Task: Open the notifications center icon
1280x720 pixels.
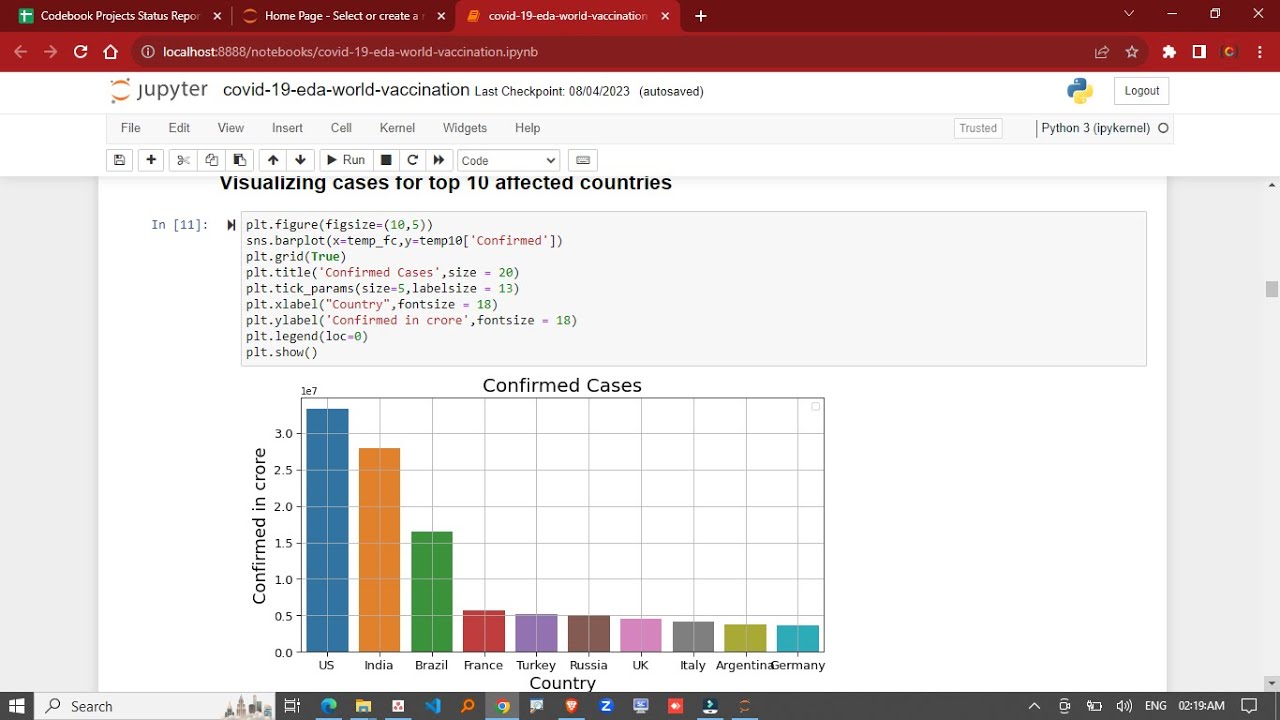Action: [x=1249, y=706]
